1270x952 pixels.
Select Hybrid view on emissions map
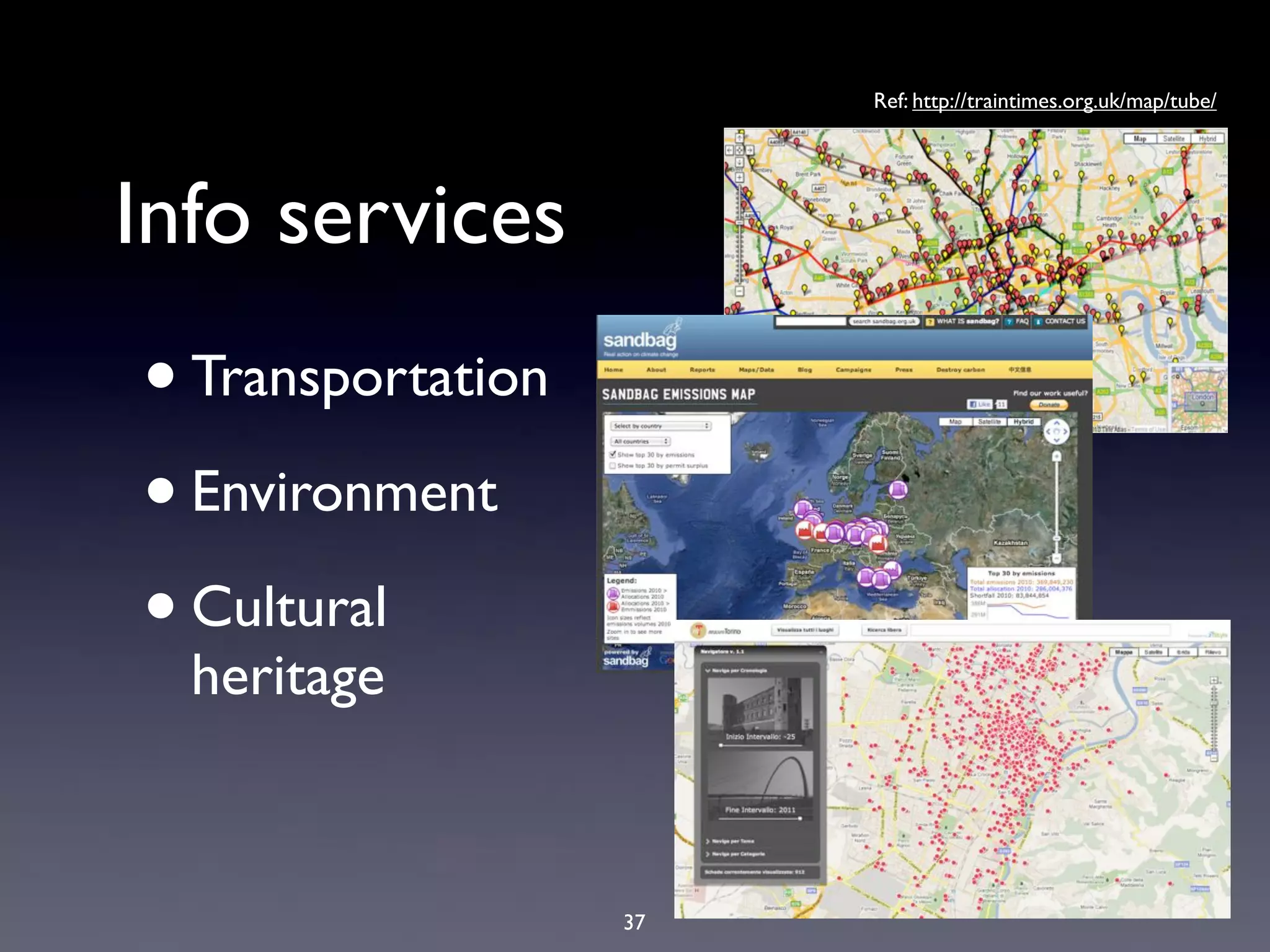pyautogui.click(x=1024, y=421)
